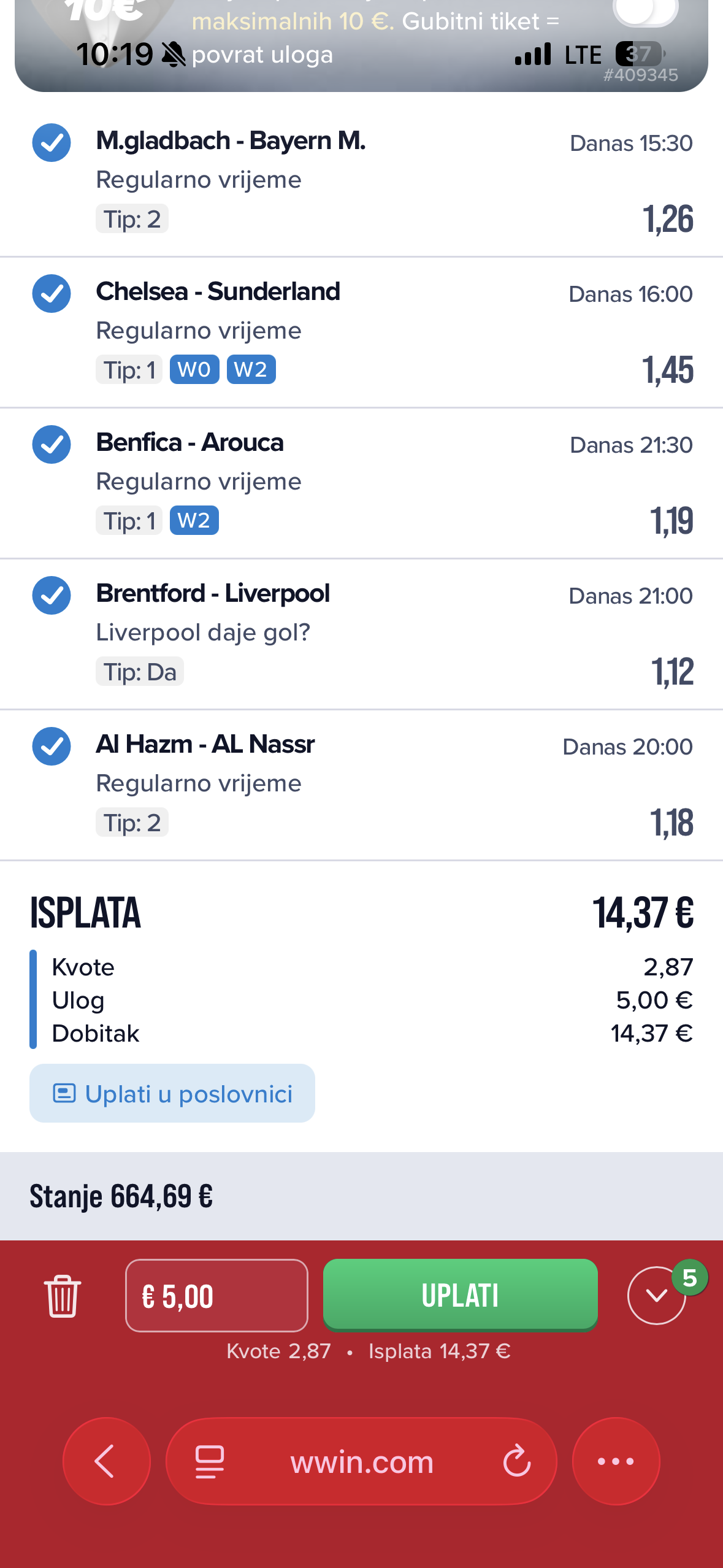Open browser more options menu
Screen dimensions: 723x1568
[616, 1461]
